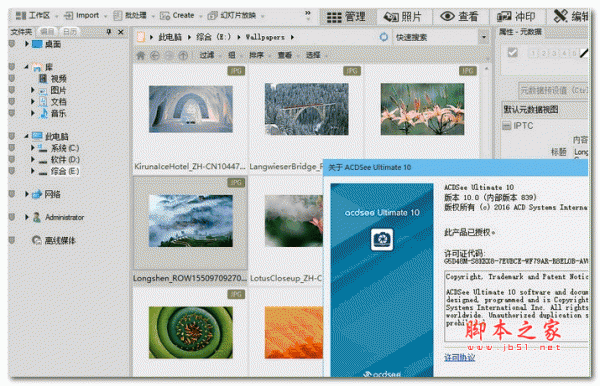The image size is (600, 386).
Task: Select 文档 documents library in the tree
Action: pyautogui.click(x=58, y=102)
